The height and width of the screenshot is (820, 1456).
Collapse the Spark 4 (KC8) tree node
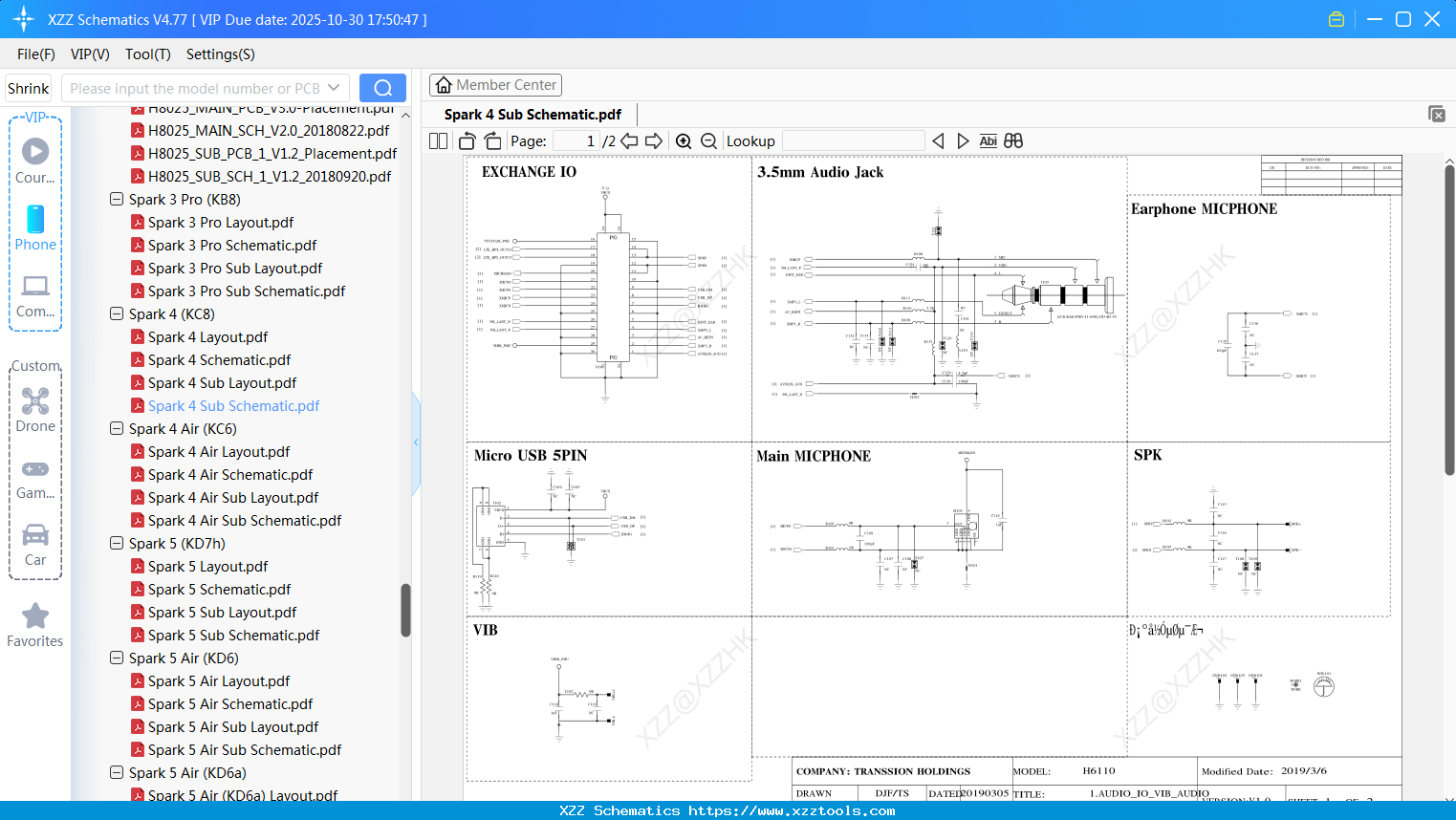click(116, 313)
